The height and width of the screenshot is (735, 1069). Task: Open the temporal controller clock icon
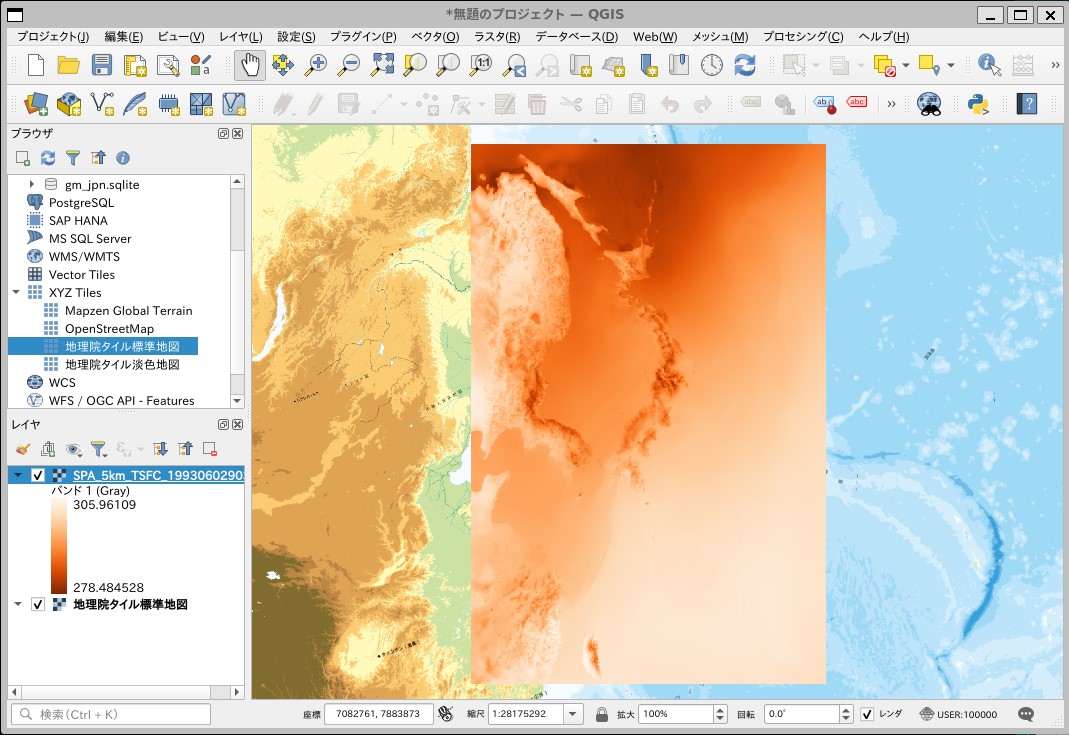(712, 65)
